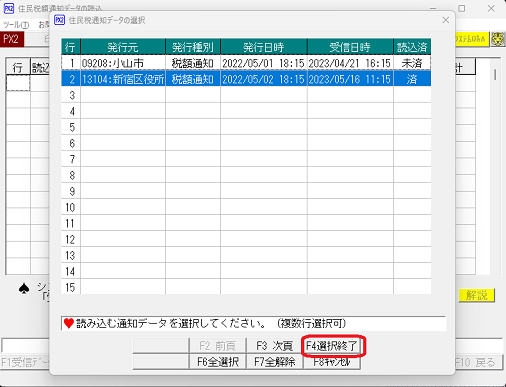Click the 発行種別 column header
Screen dimensions: 506x387
point(193,47)
